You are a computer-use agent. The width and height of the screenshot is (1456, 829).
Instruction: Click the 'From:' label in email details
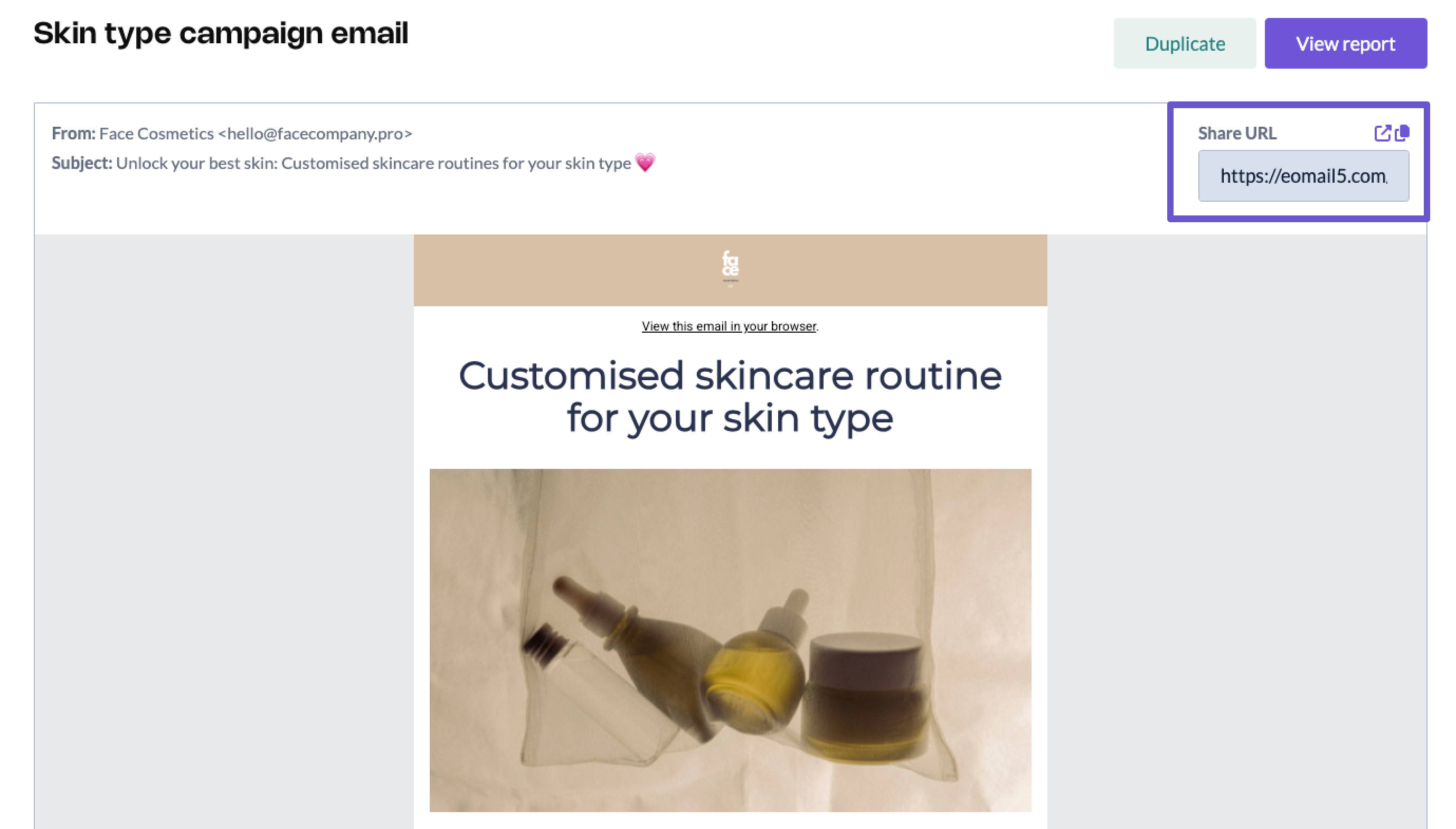(73, 133)
